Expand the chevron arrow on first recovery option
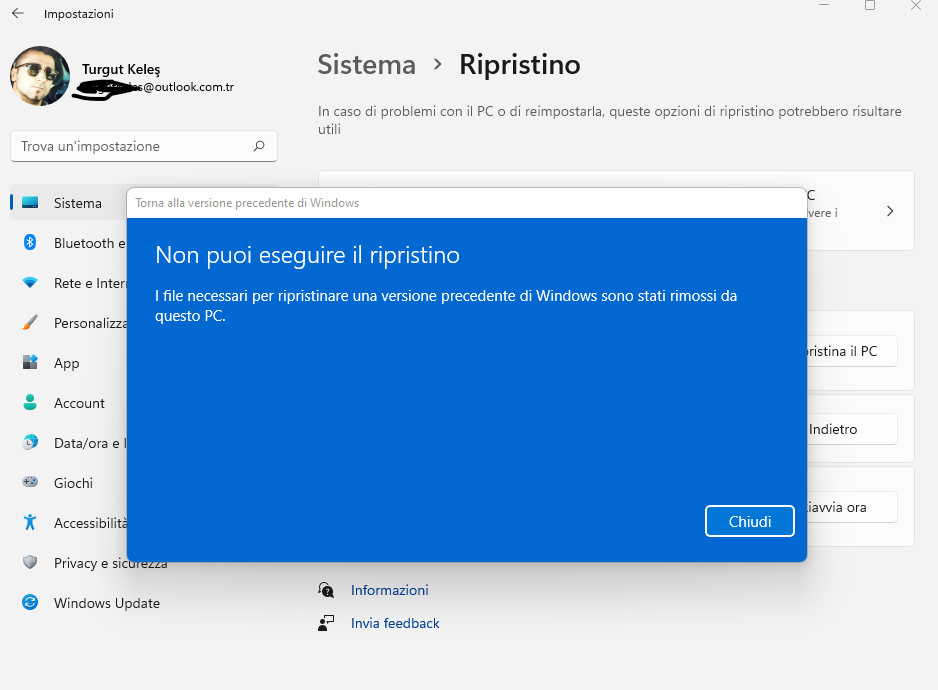 890,211
